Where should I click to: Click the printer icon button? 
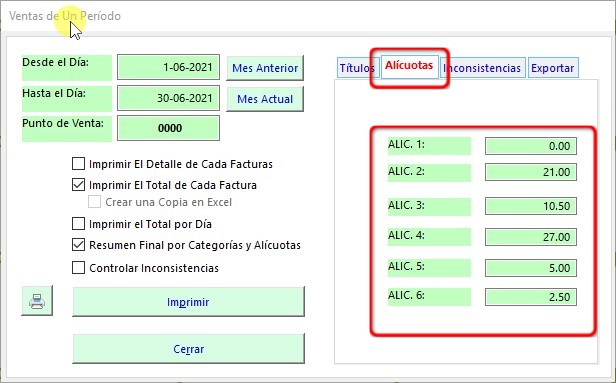[x=37, y=301]
